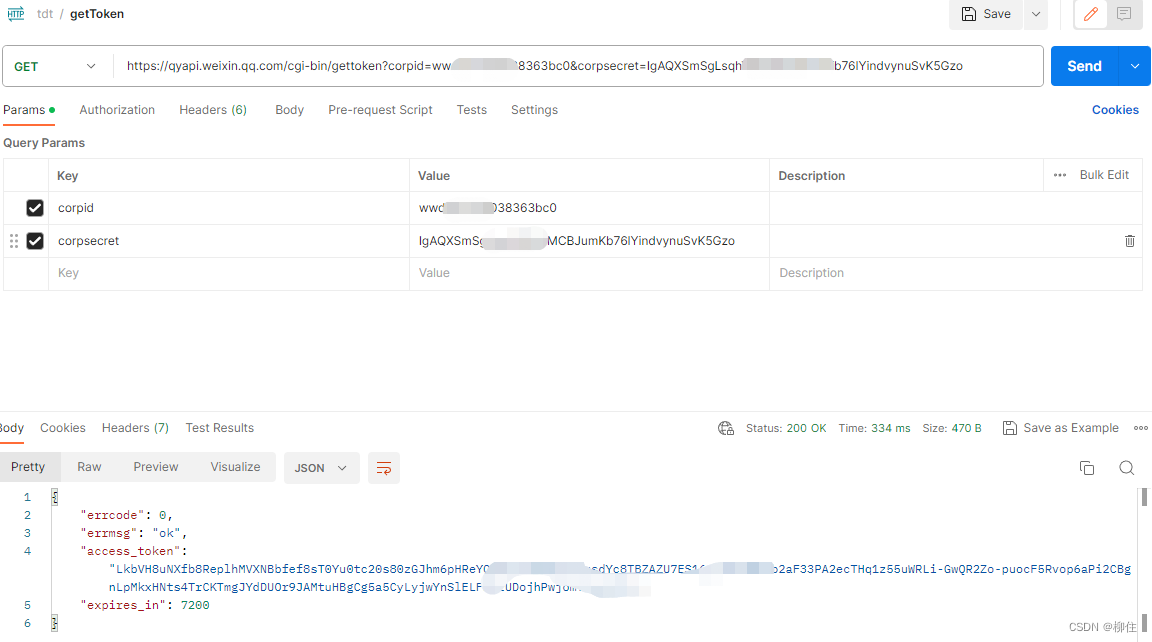1152x642 pixels.
Task: Click the Save disk icon button
Action: tap(986, 14)
